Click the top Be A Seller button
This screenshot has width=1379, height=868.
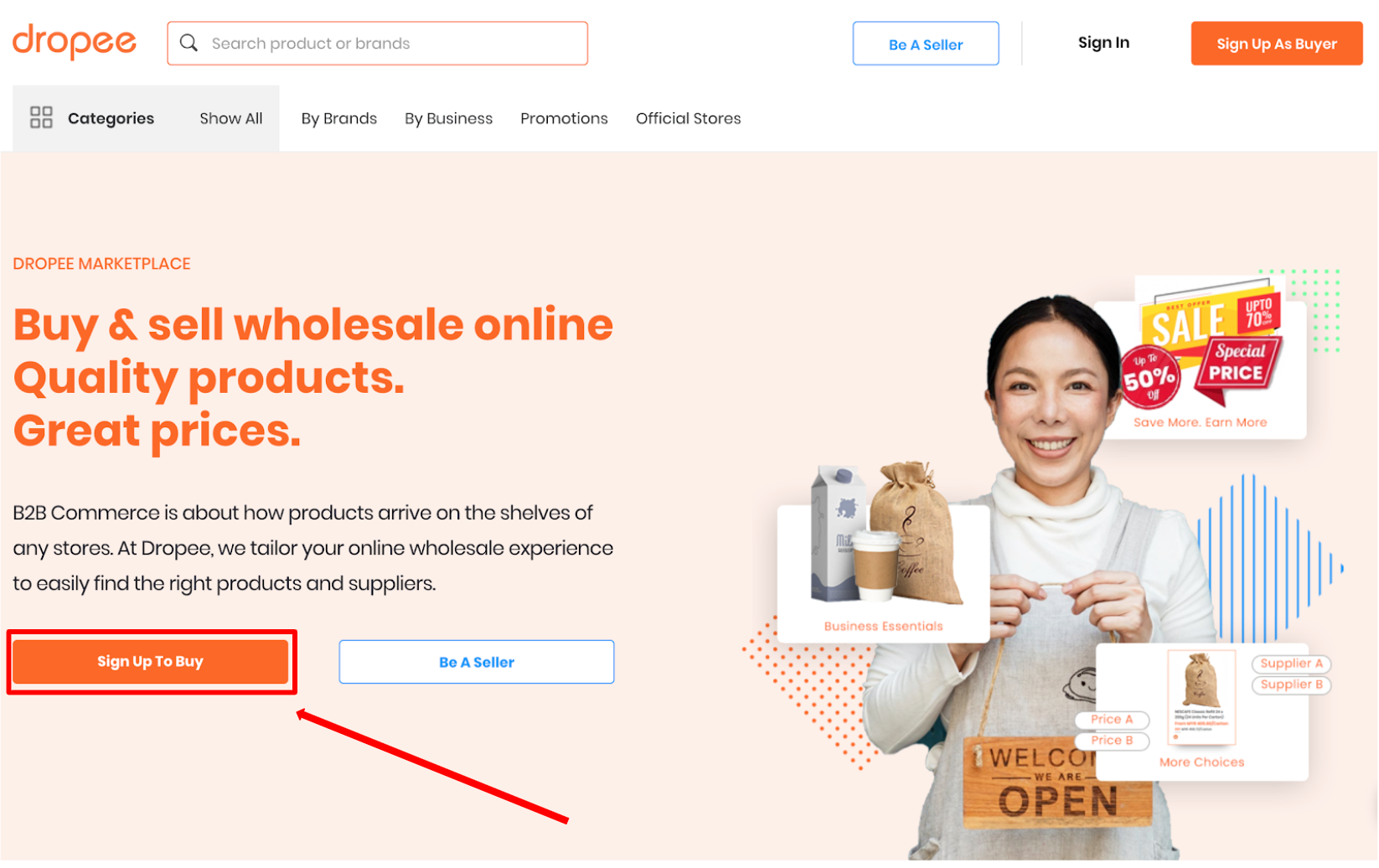pos(926,44)
